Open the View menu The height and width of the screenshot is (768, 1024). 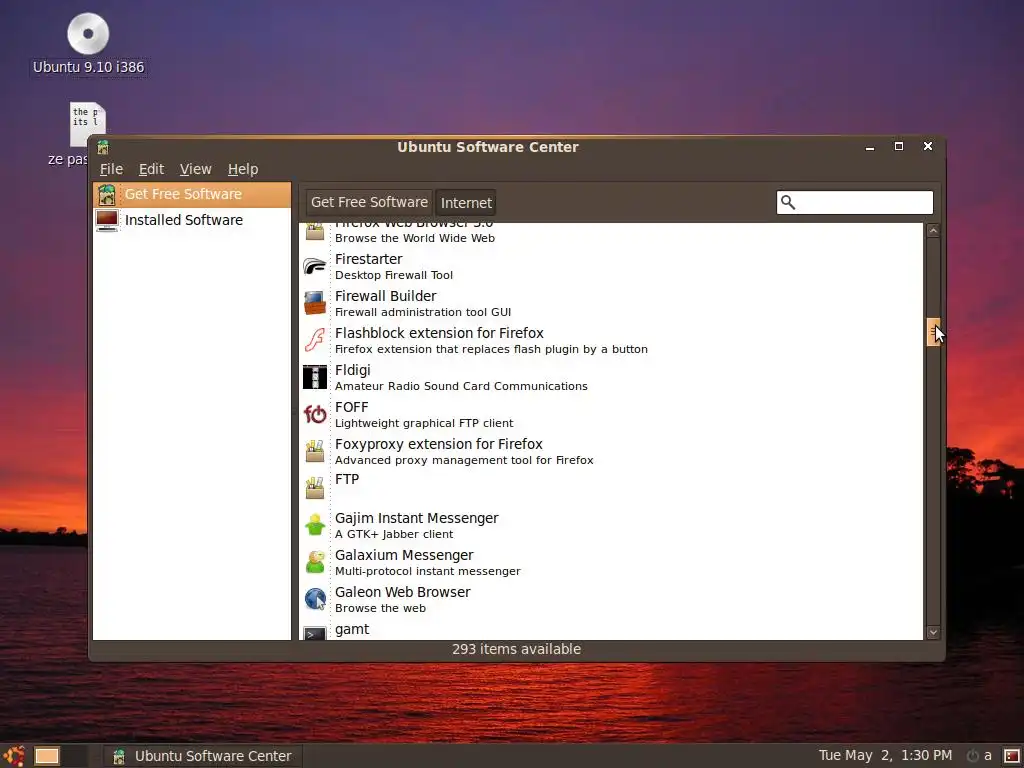coord(196,169)
